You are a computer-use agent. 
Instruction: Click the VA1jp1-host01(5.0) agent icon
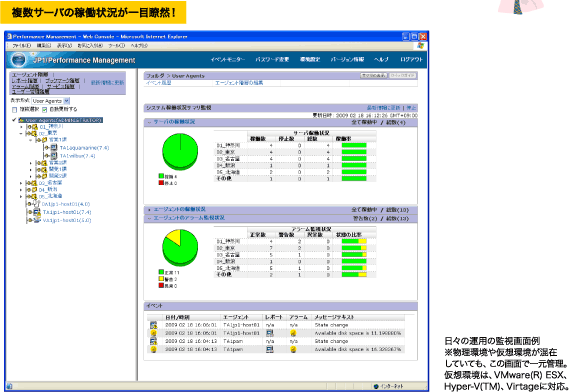[36, 220]
